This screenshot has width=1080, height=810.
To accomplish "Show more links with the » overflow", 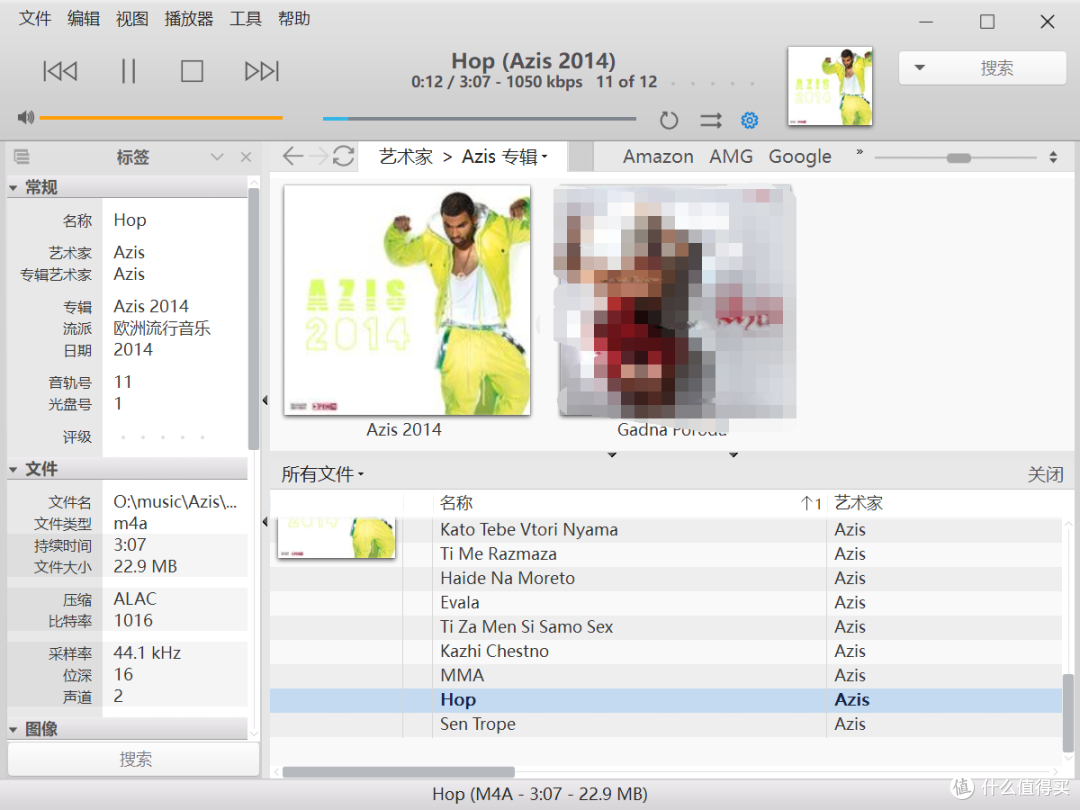I will pos(859,152).
